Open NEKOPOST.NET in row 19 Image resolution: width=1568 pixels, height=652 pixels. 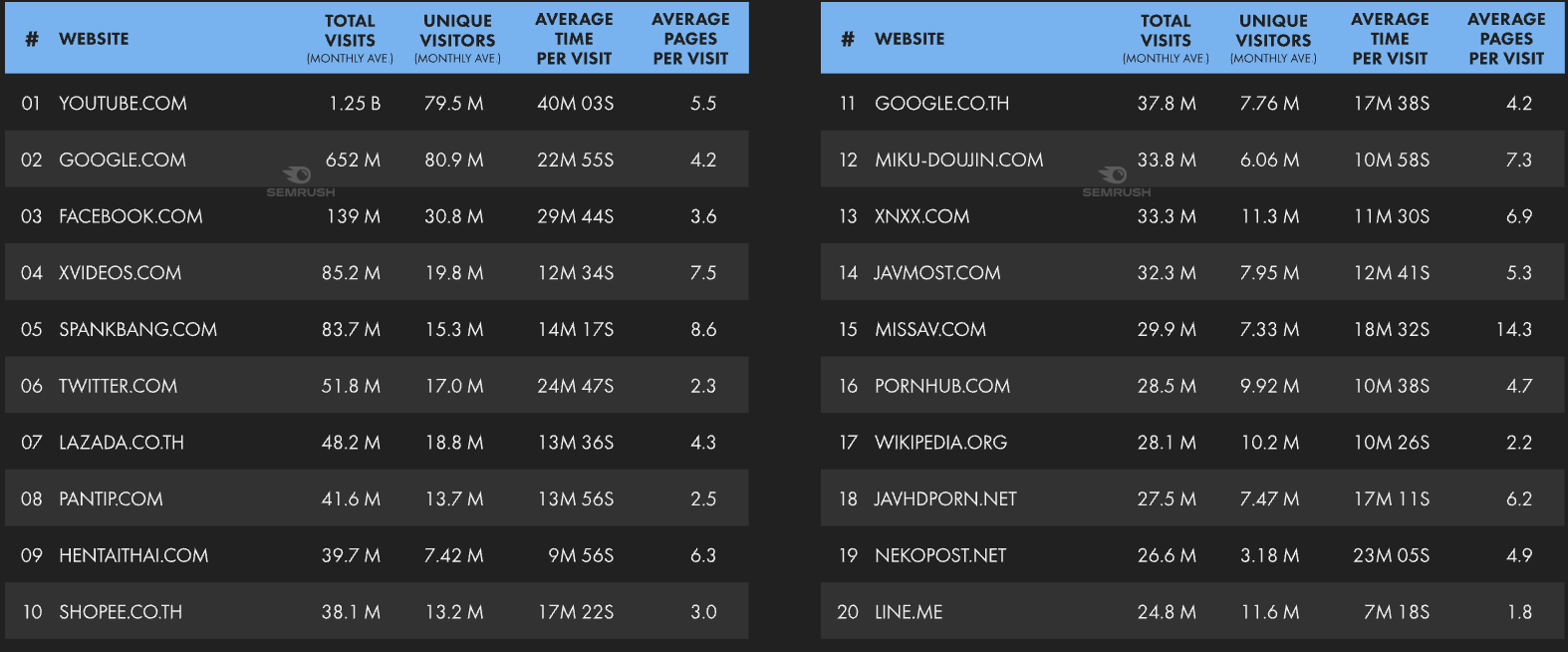[x=940, y=555]
